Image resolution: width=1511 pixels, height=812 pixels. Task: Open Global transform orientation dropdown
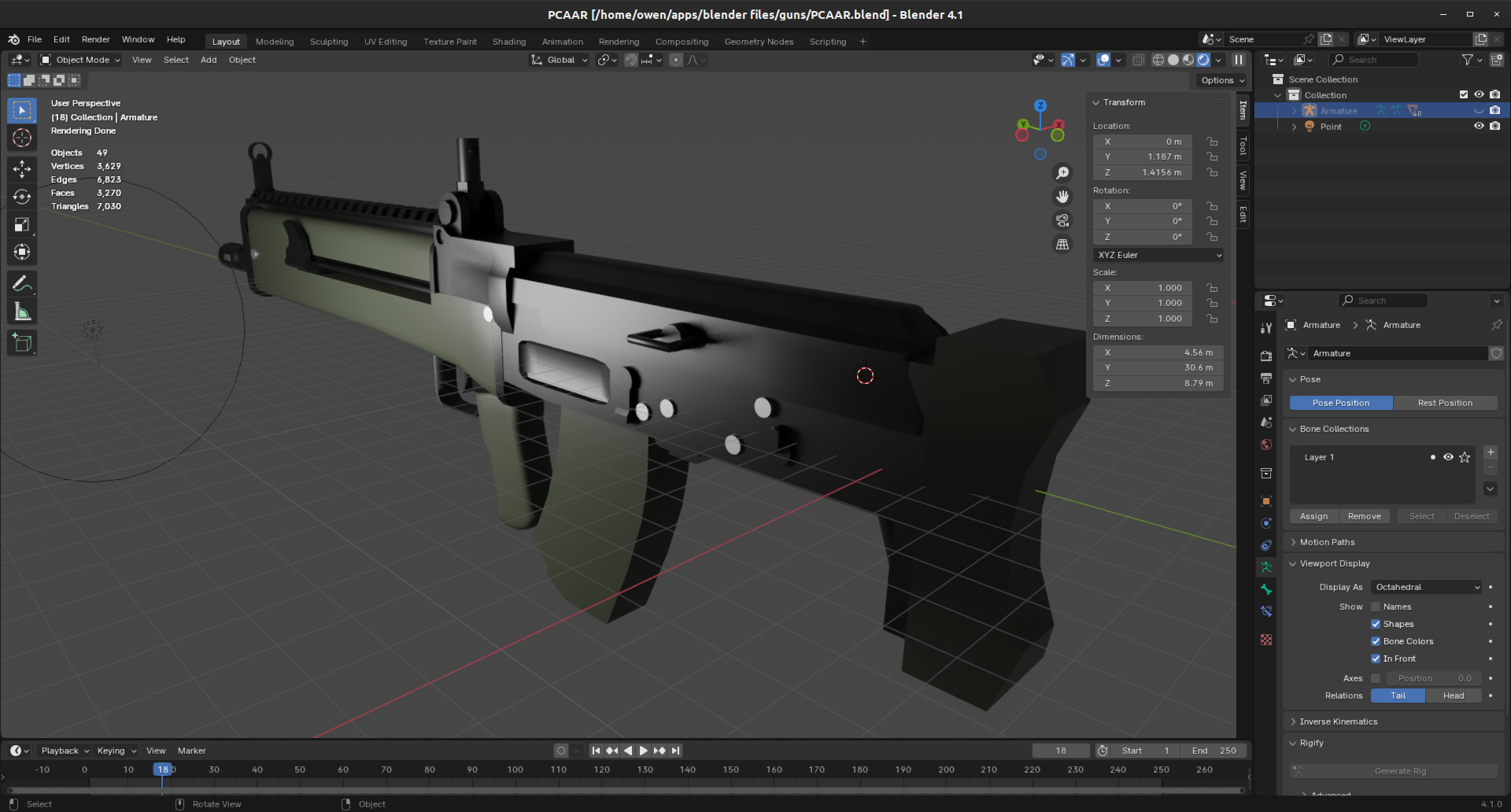click(x=559, y=60)
